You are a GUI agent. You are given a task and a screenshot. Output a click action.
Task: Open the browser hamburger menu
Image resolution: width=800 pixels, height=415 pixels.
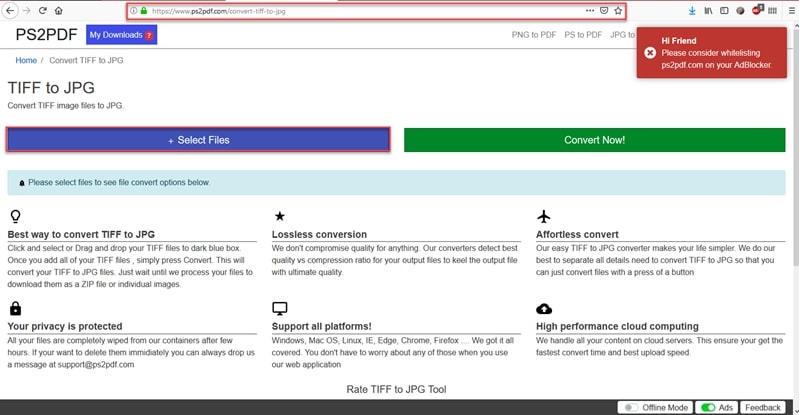pos(790,10)
